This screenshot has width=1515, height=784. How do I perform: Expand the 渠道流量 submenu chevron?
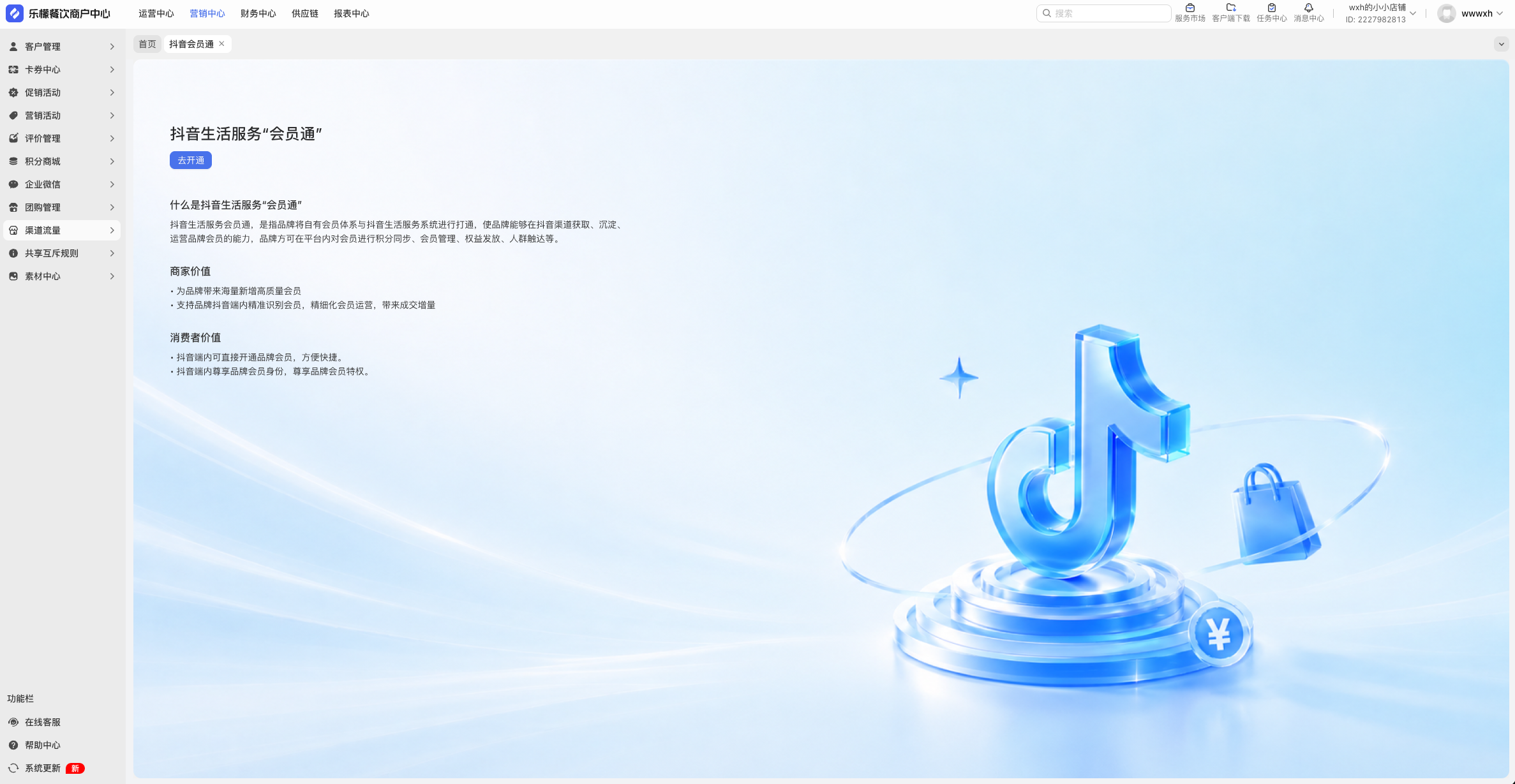pos(112,230)
